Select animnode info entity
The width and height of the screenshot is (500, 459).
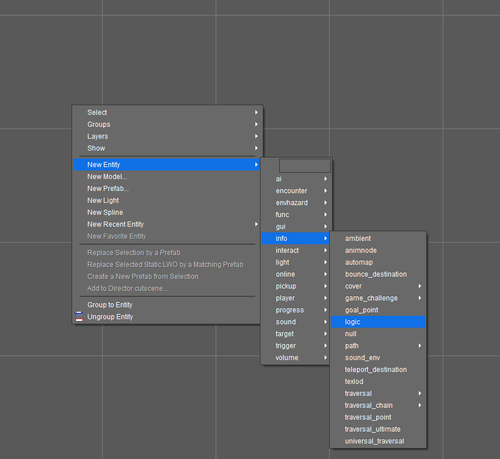378,251
